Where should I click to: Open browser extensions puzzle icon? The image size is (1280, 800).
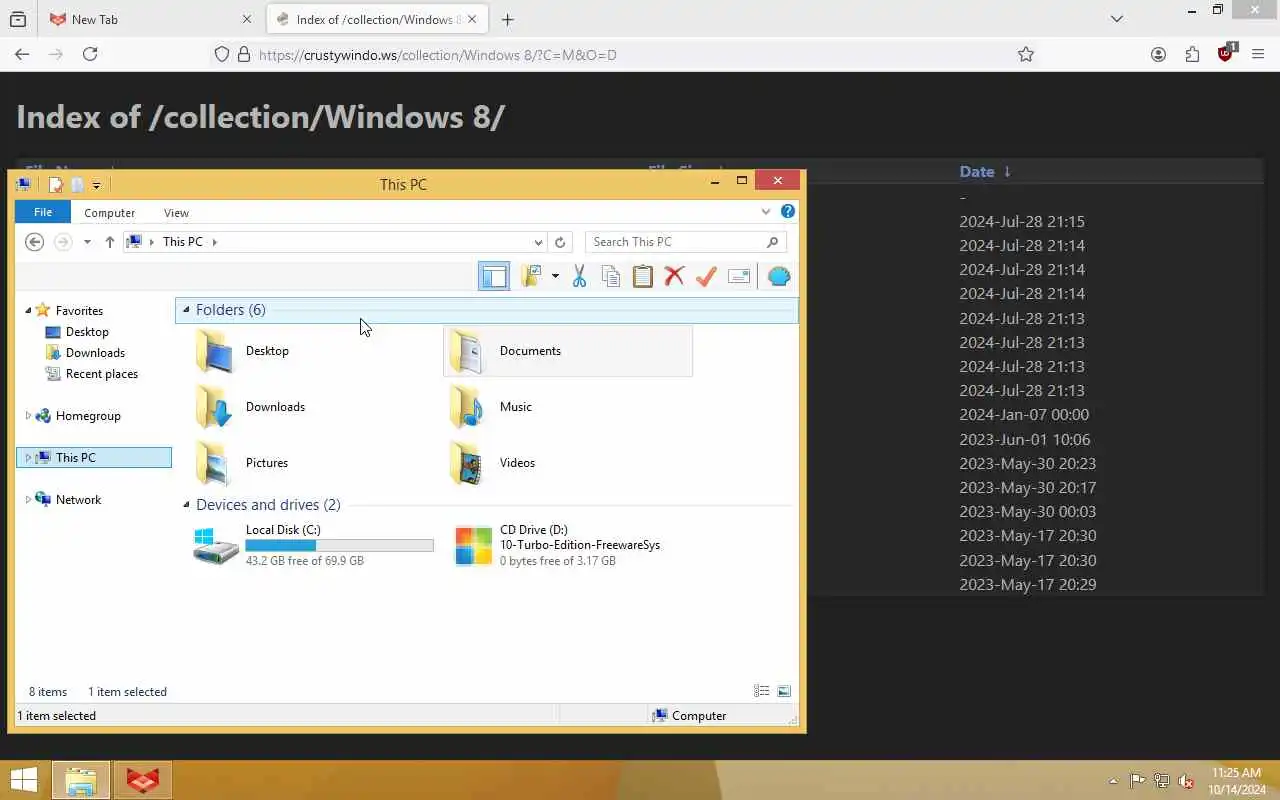(1192, 54)
